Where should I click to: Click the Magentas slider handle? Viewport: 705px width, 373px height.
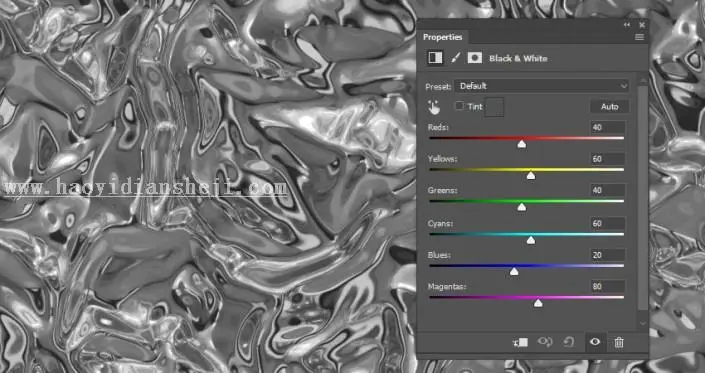point(538,303)
